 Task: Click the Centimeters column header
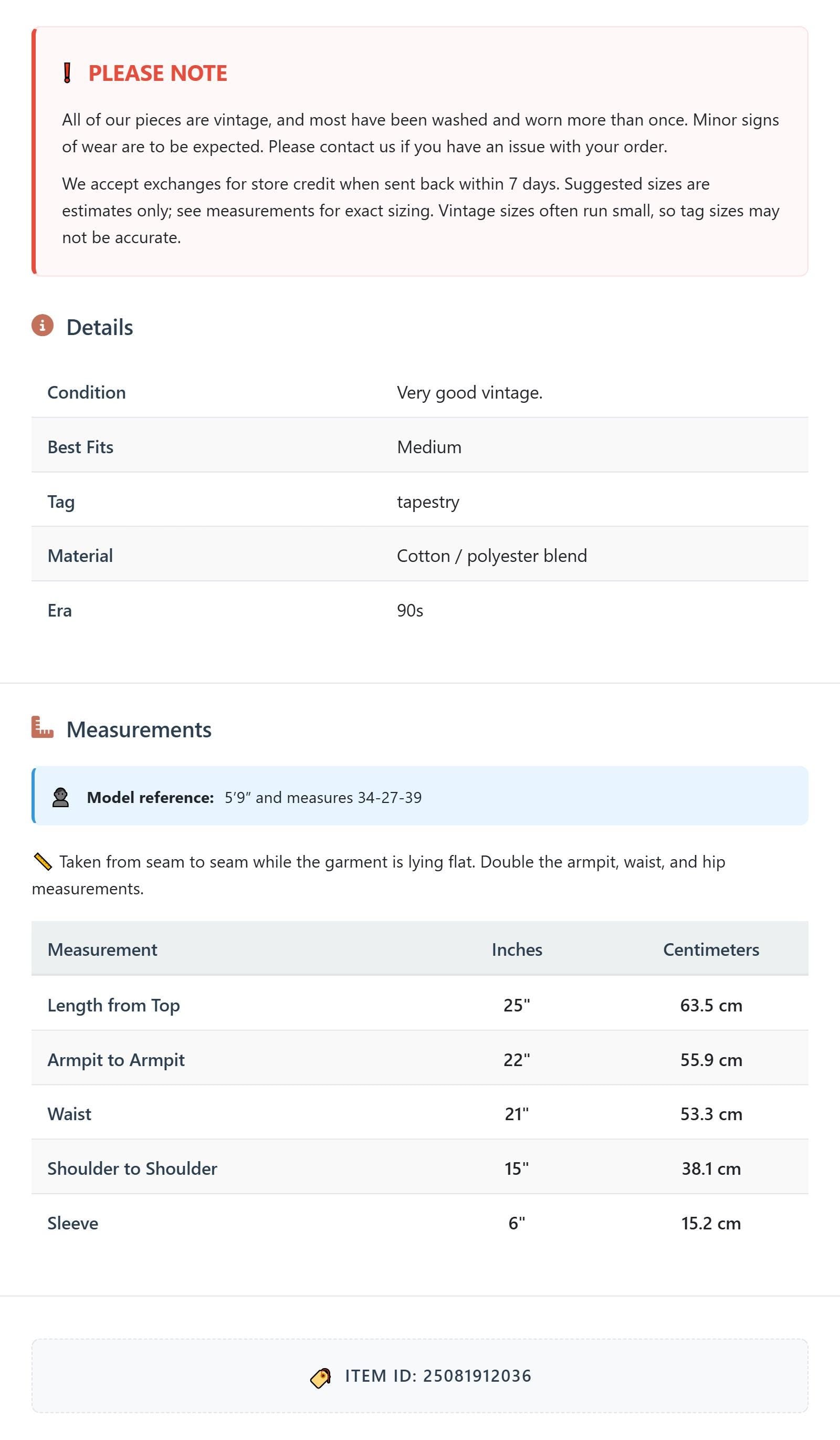tap(711, 949)
